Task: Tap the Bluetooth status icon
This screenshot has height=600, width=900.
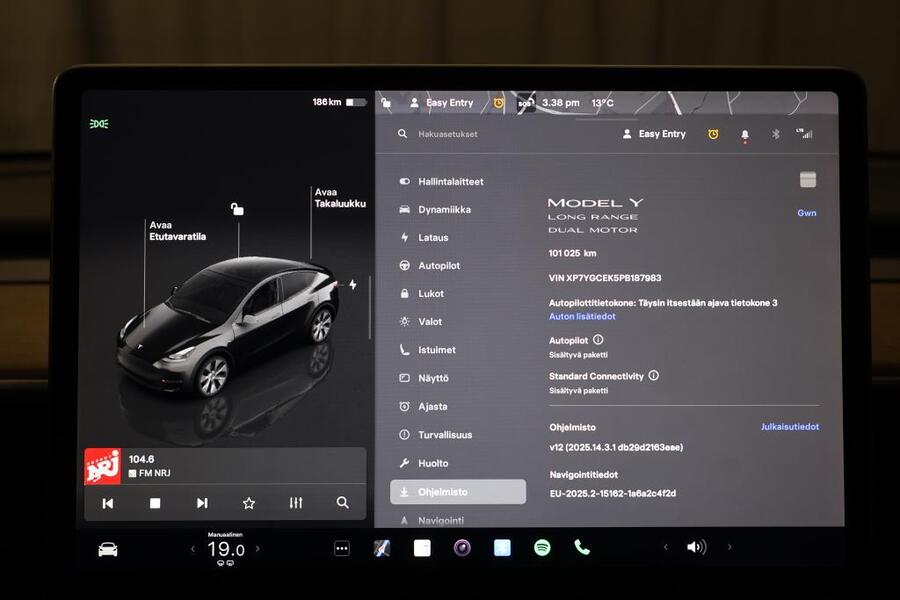Action: 776,133
